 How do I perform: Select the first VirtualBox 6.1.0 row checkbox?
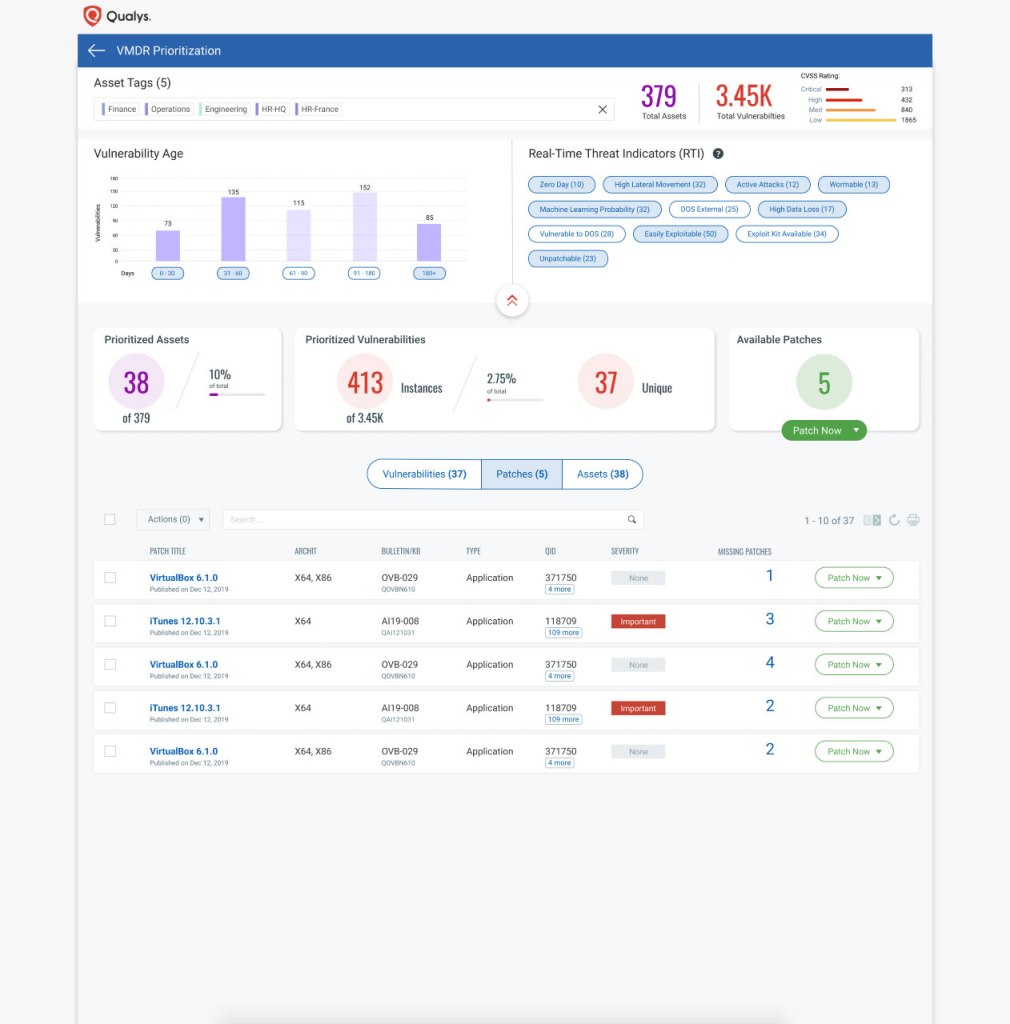[110, 578]
